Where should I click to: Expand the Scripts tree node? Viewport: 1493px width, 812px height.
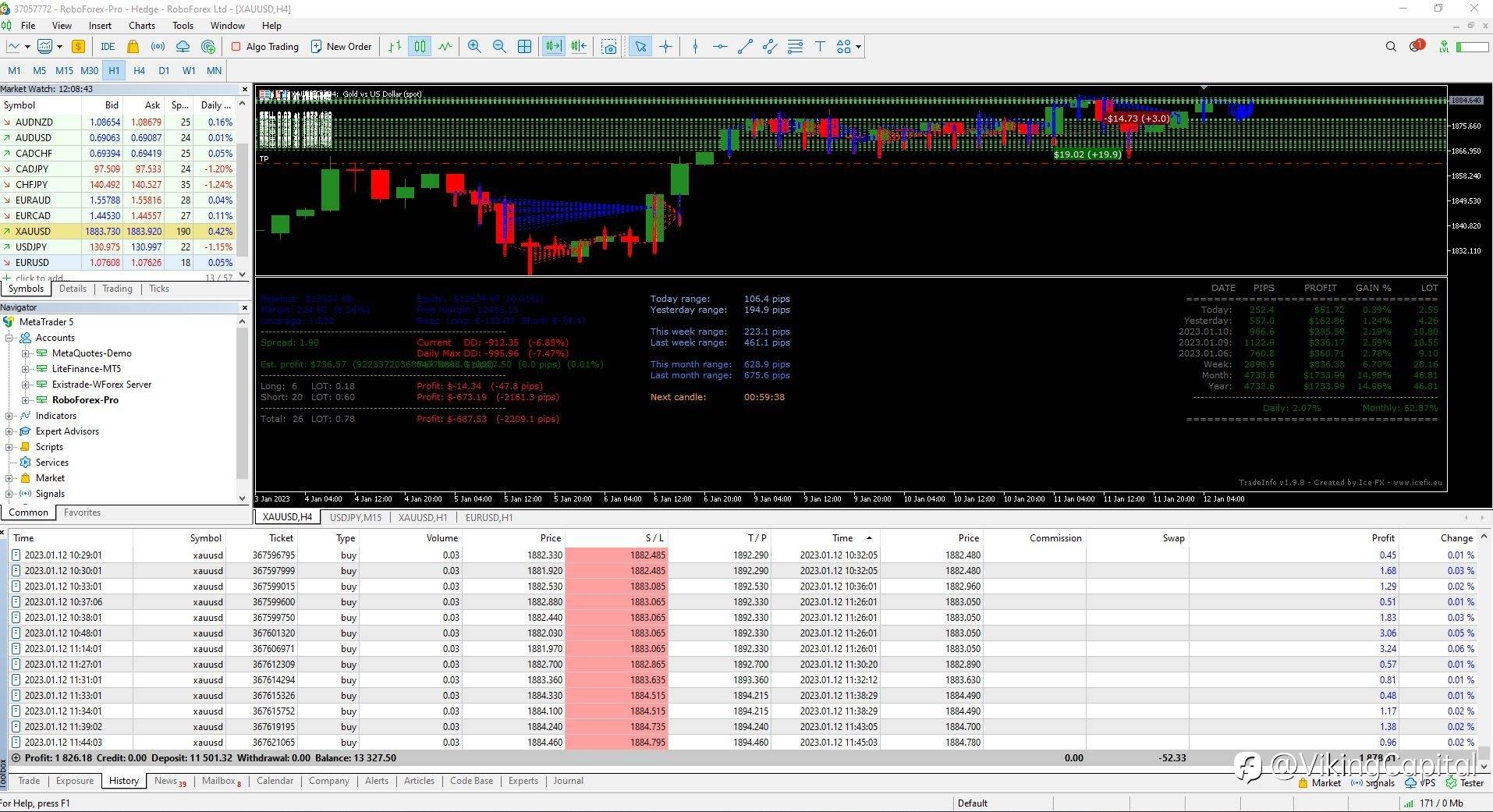pyautogui.click(x=9, y=447)
